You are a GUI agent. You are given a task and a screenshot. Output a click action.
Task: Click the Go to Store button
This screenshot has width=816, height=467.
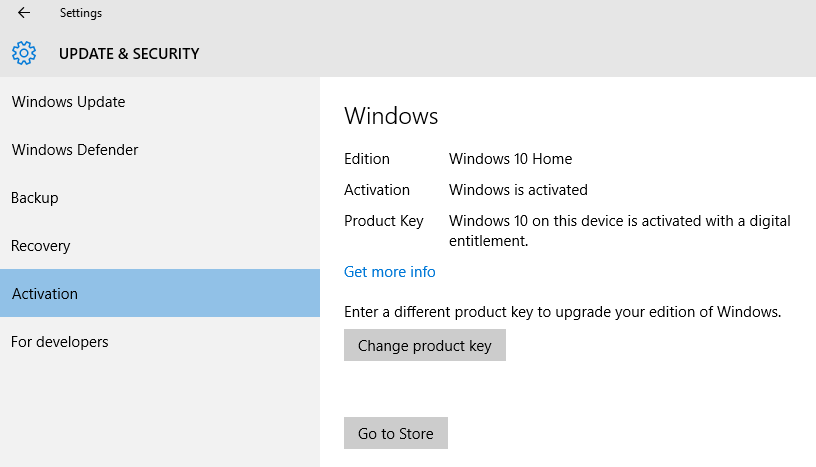(396, 433)
